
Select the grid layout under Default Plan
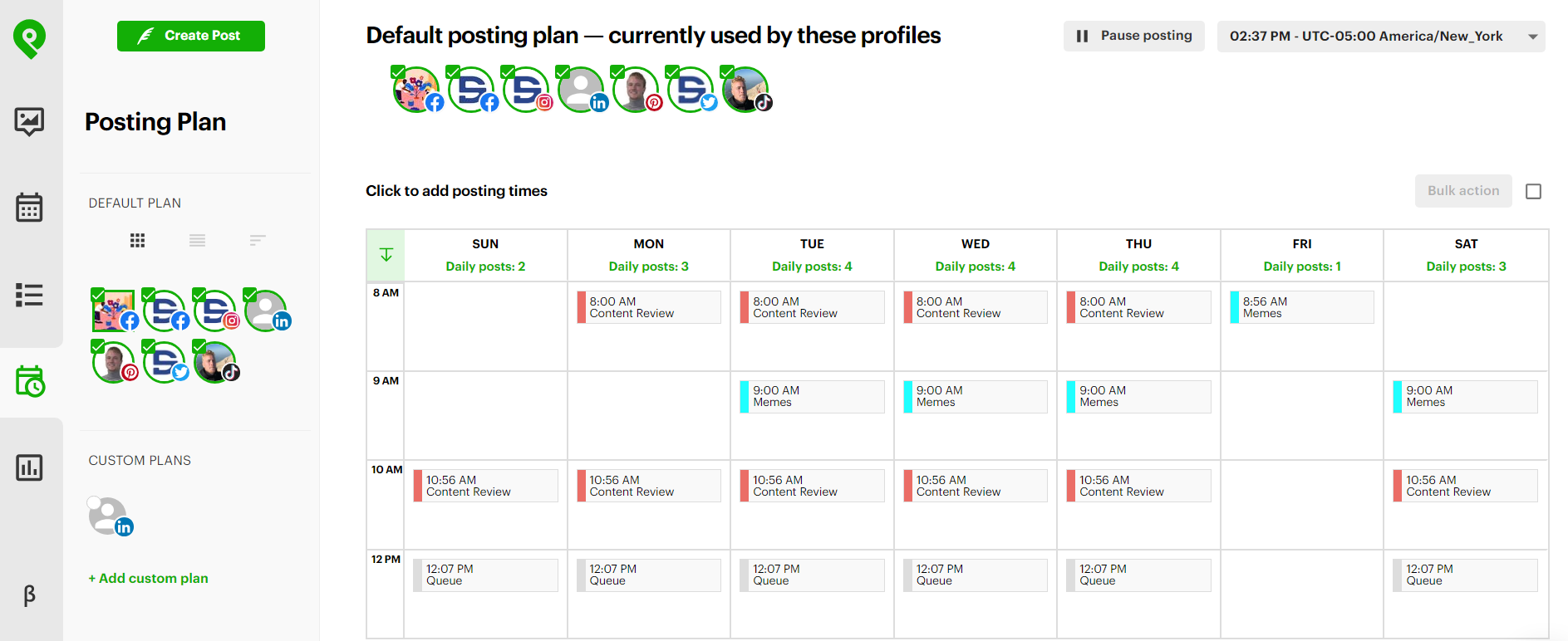click(137, 241)
